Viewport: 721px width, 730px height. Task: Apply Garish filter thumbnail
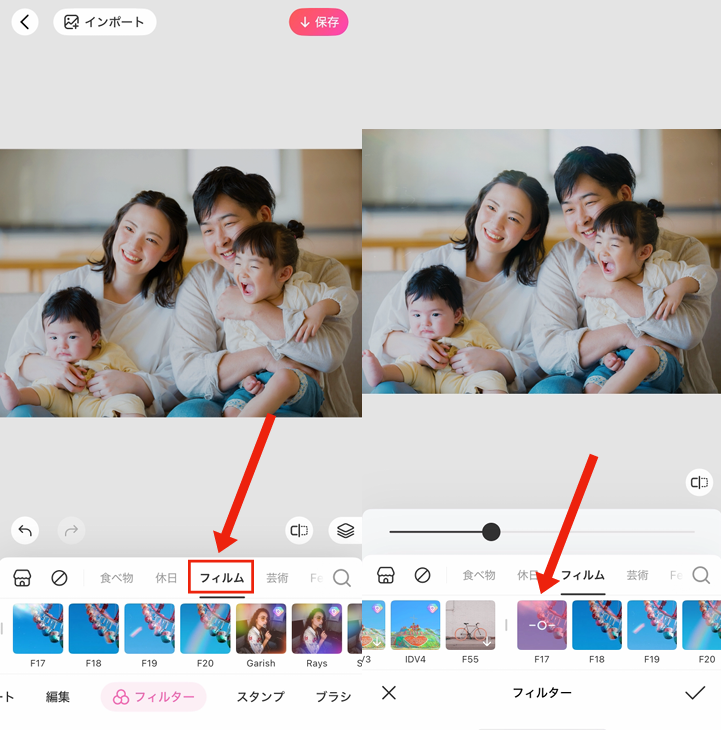tap(261, 629)
